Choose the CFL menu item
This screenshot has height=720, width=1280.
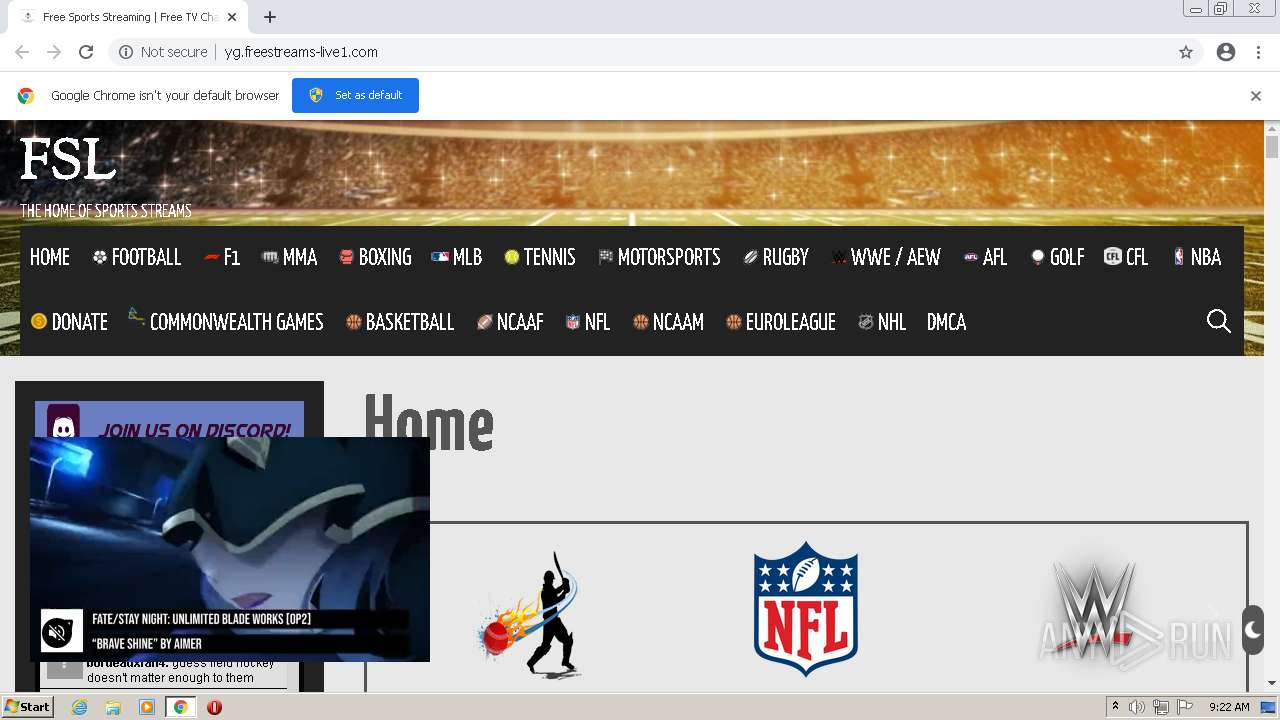point(1126,257)
